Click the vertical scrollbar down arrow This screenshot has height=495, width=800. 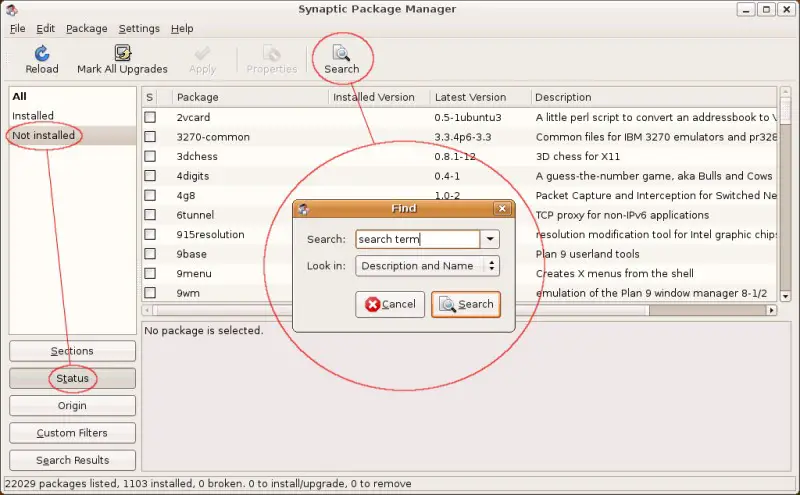pos(785,296)
